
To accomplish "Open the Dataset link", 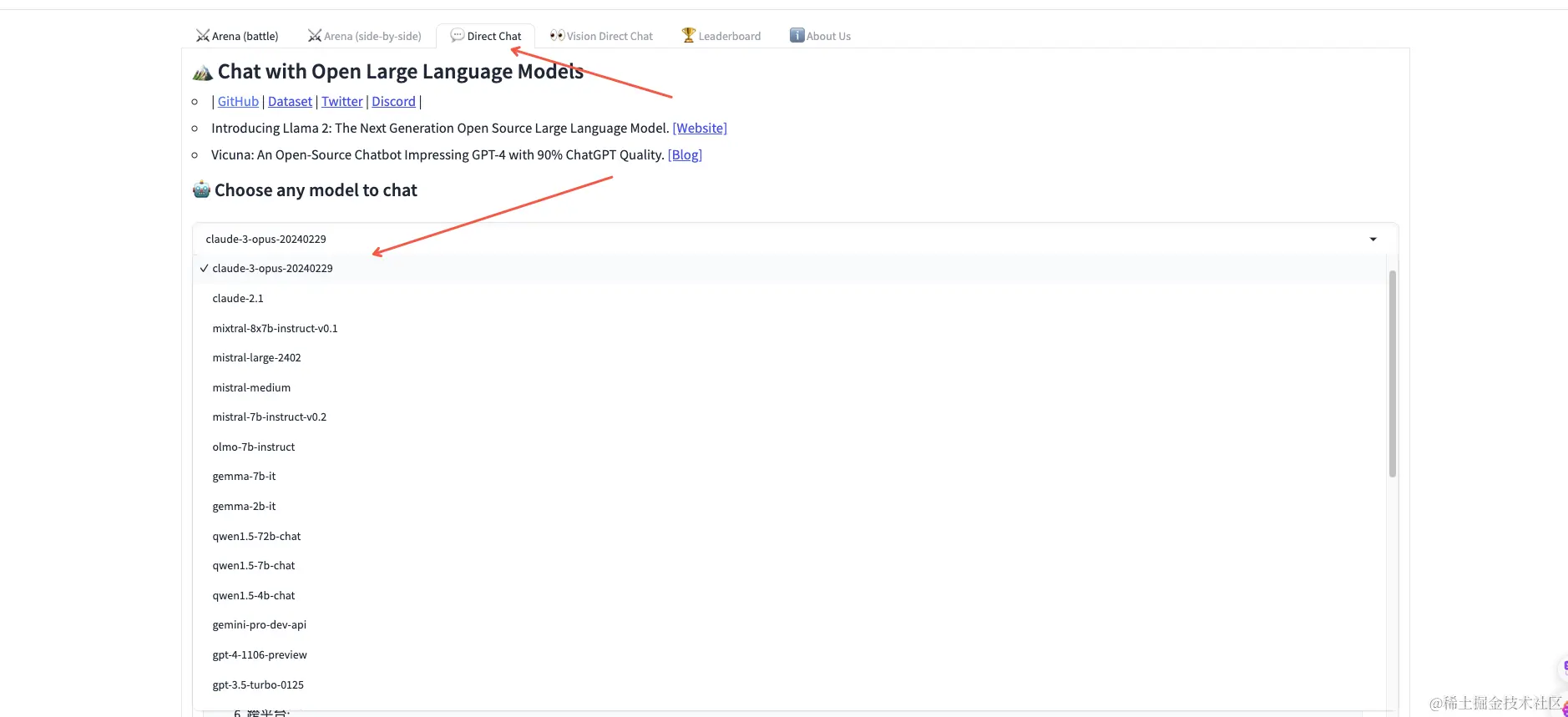I will [290, 101].
